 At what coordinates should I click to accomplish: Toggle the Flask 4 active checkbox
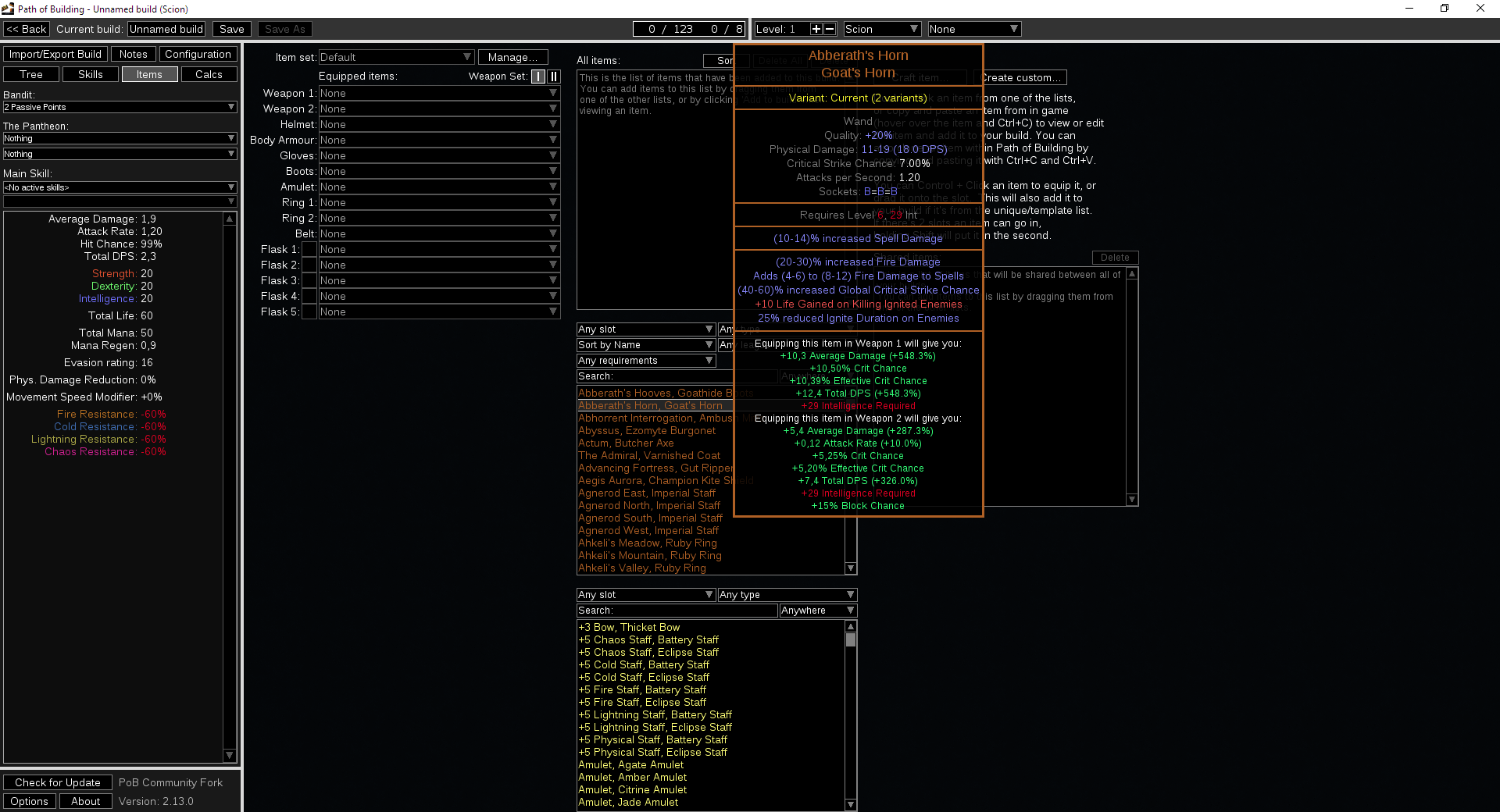pyautogui.click(x=309, y=296)
